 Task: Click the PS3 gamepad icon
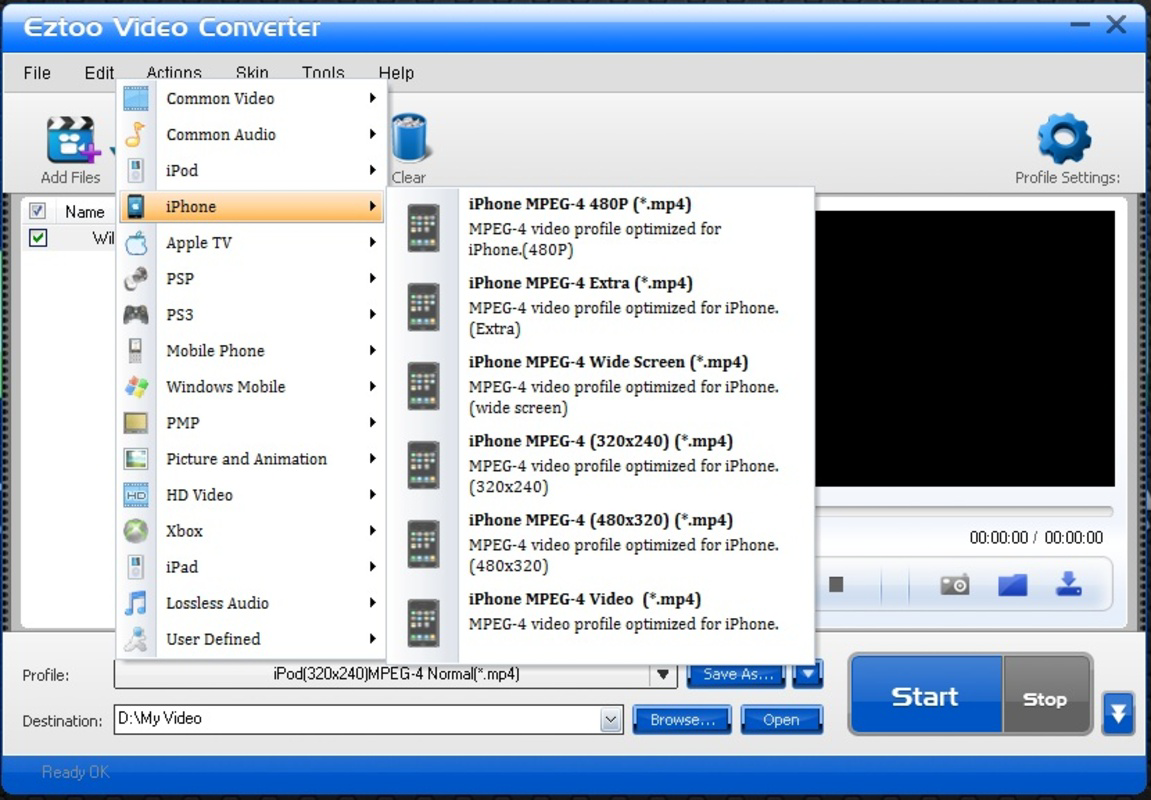[136, 314]
